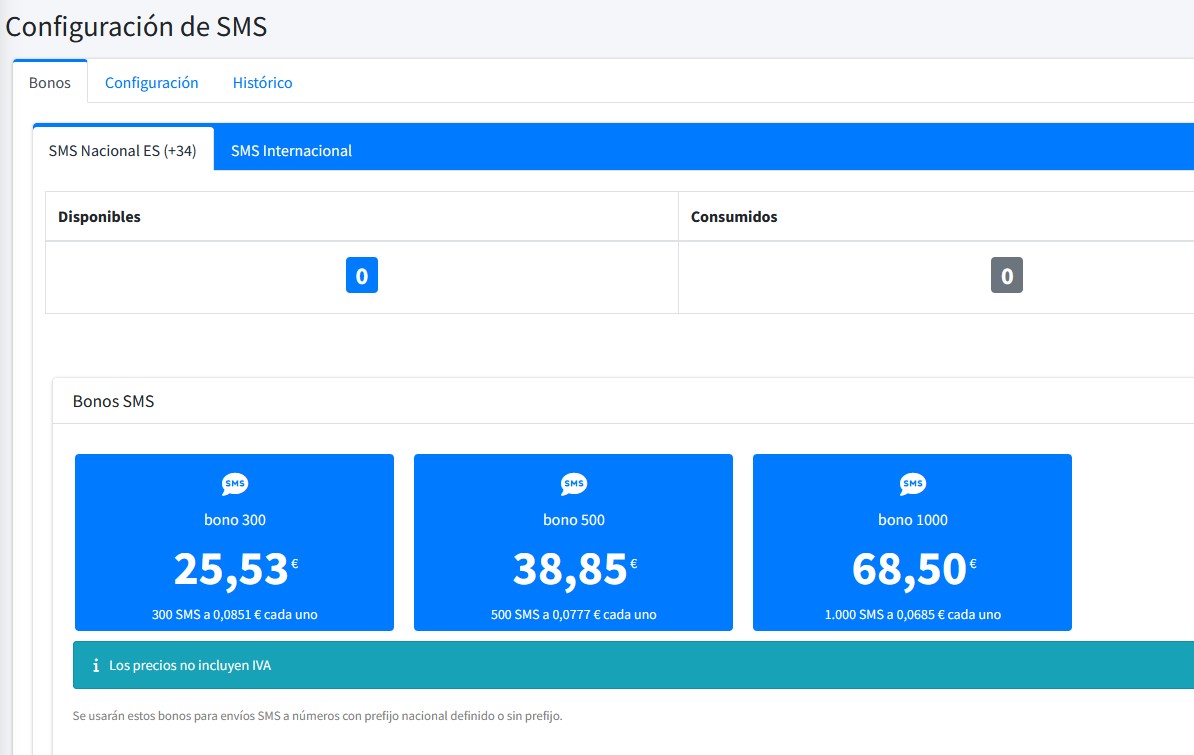The height and width of the screenshot is (755, 1194).
Task: Click the "bono 1000" label
Action: (x=912, y=520)
